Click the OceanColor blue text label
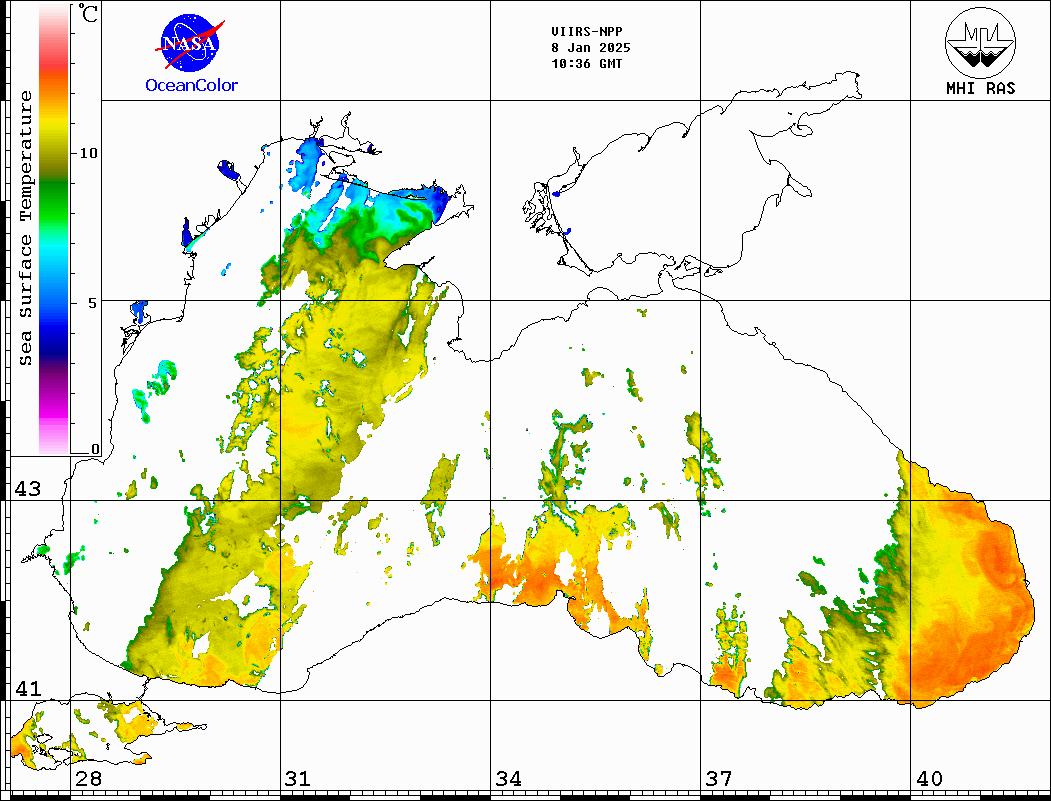The image size is (1051, 801). (192, 85)
